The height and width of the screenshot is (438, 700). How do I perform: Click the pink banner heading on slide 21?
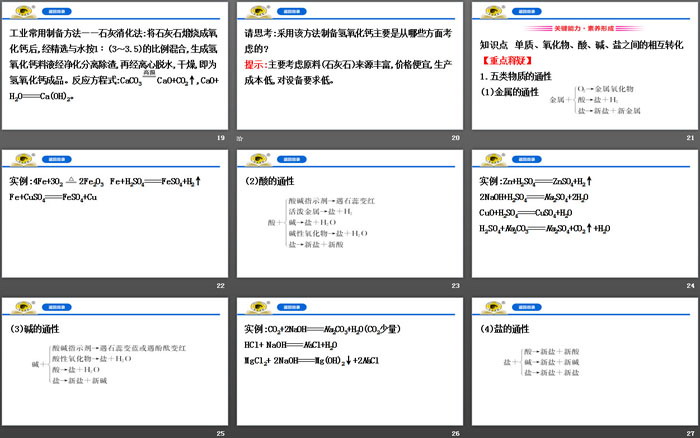(x=584, y=28)
